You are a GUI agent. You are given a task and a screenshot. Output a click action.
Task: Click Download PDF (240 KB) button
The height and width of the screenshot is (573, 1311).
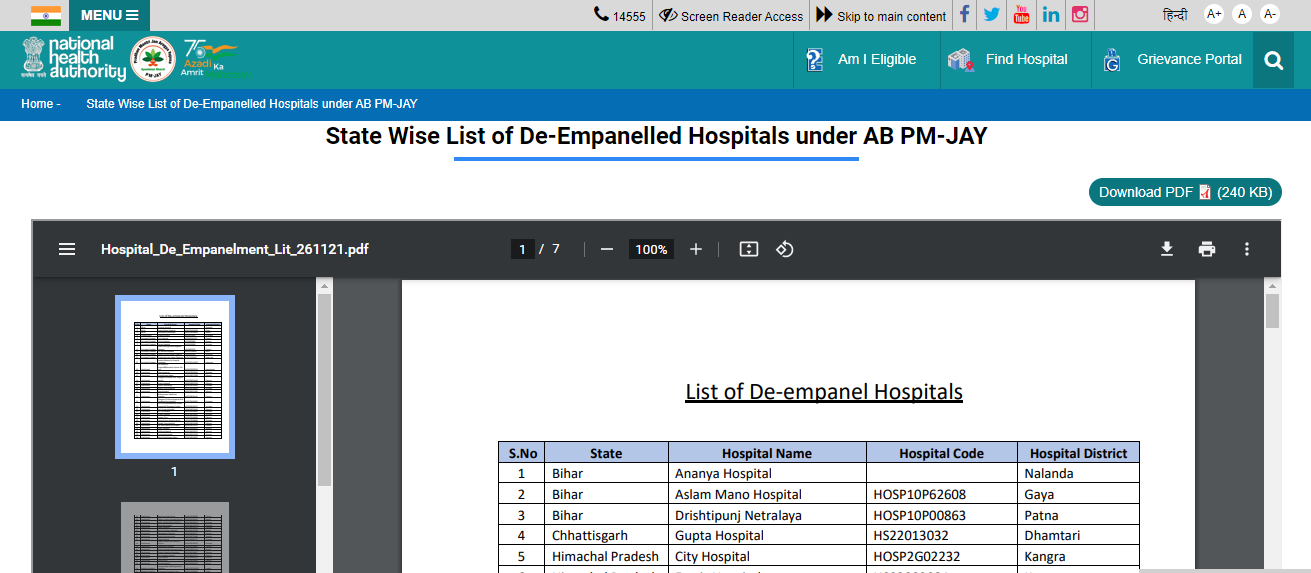pyautogui.click(x=1185, y=192)
